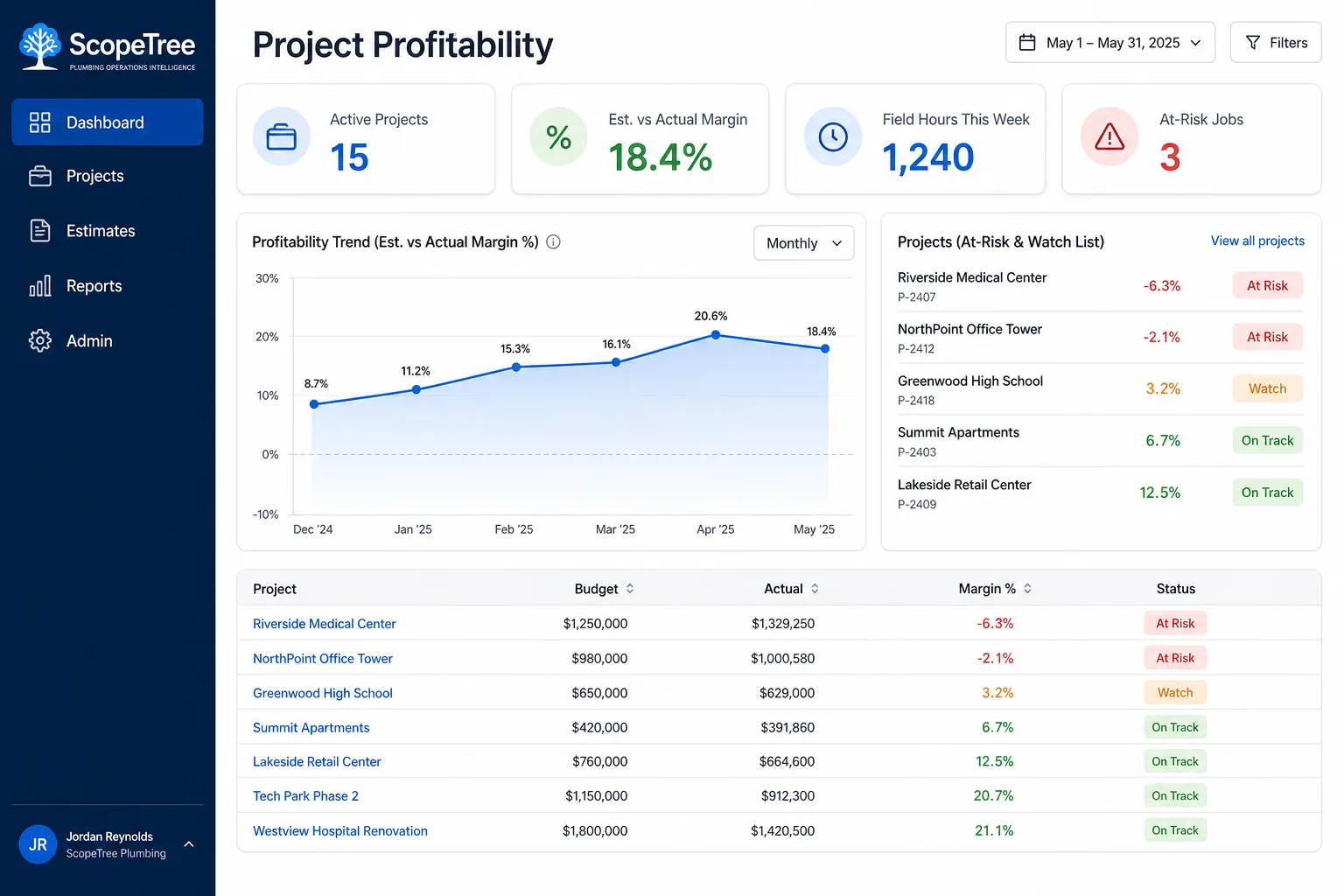Open Summit Apartments link in table
The height and width of the screenshot is (896, 1344).
[311, 727]
